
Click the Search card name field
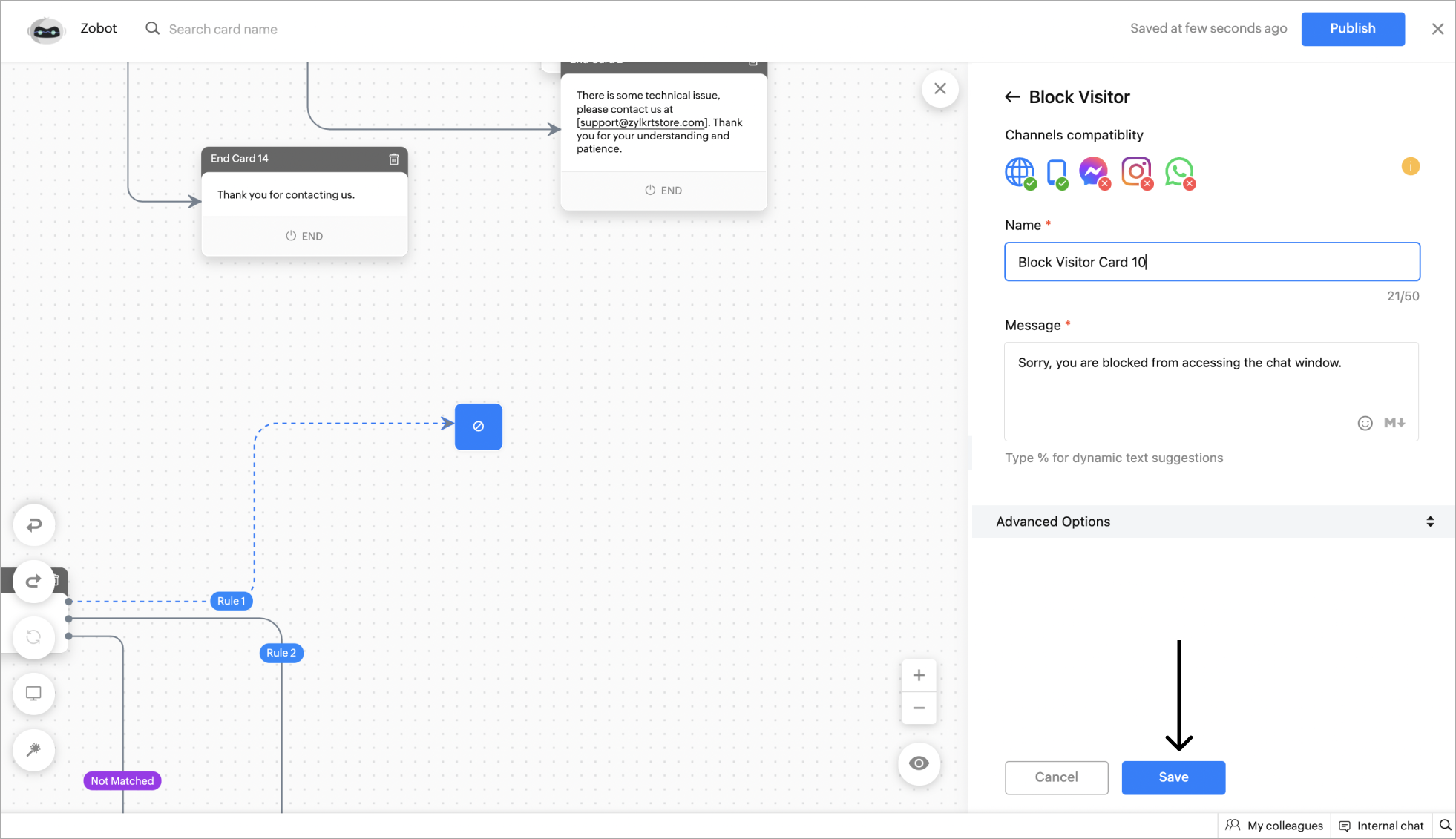(x=223, y=29)
